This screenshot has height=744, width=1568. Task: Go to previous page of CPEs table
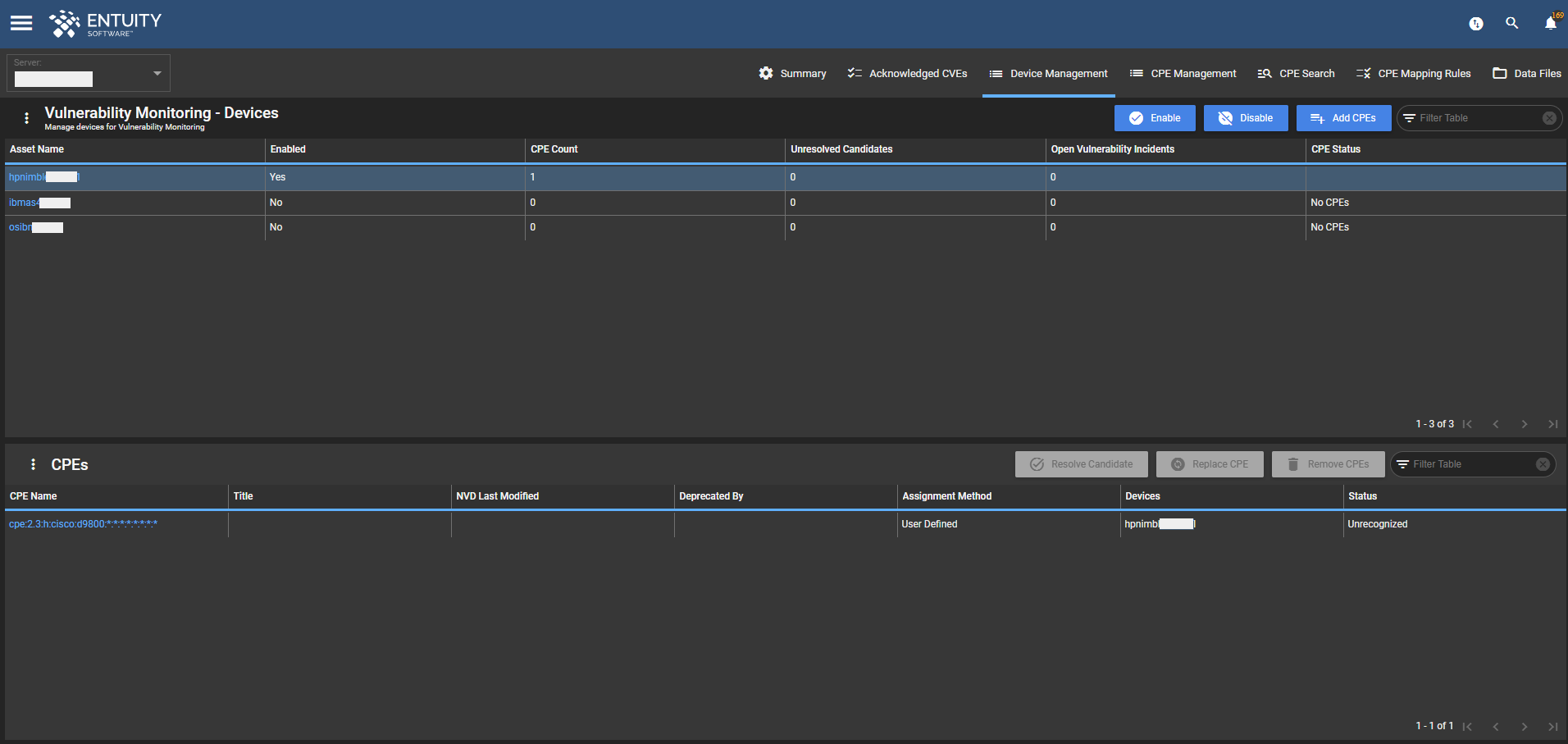coord(1496,726)
